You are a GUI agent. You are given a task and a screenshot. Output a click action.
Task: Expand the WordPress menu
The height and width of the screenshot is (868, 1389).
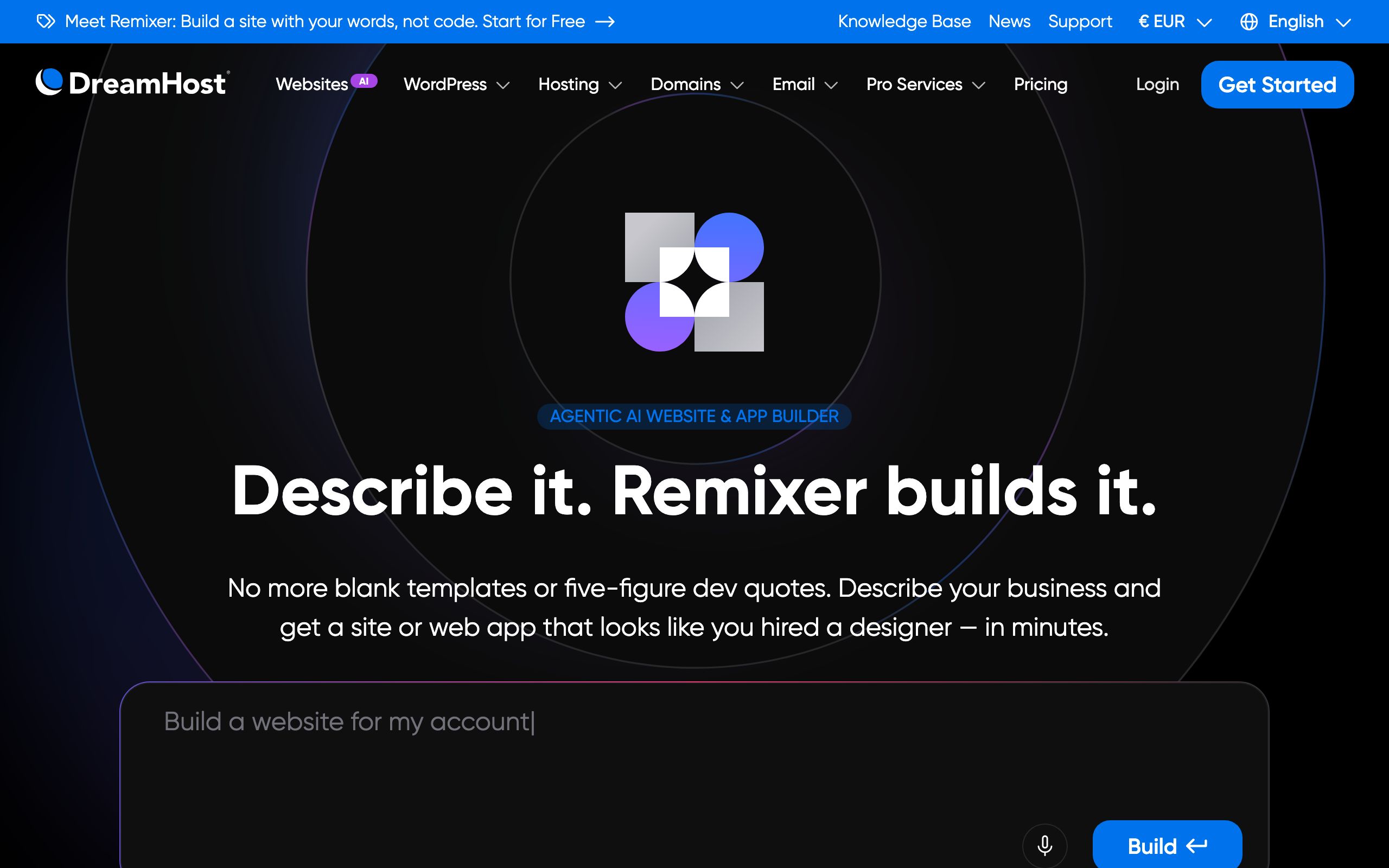(456, 85)
